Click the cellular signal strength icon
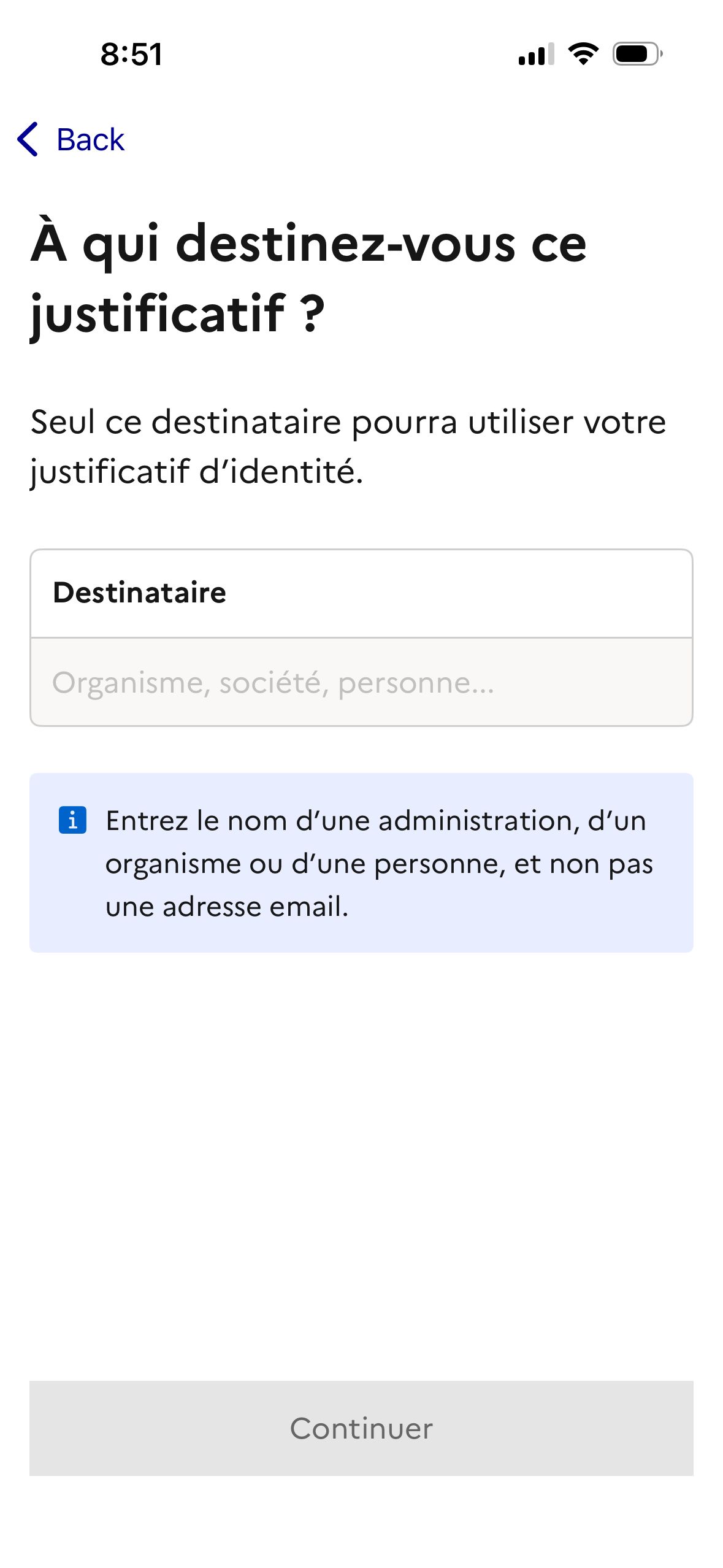 535,54
